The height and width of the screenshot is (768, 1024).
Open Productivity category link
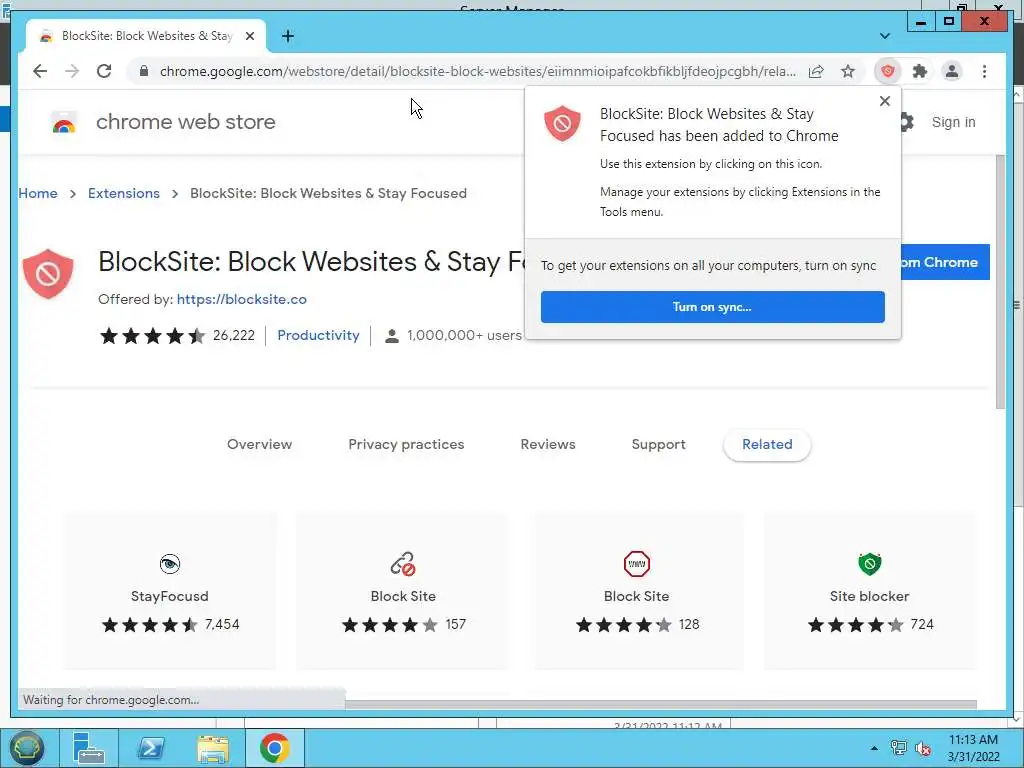(x=319, y=335)
